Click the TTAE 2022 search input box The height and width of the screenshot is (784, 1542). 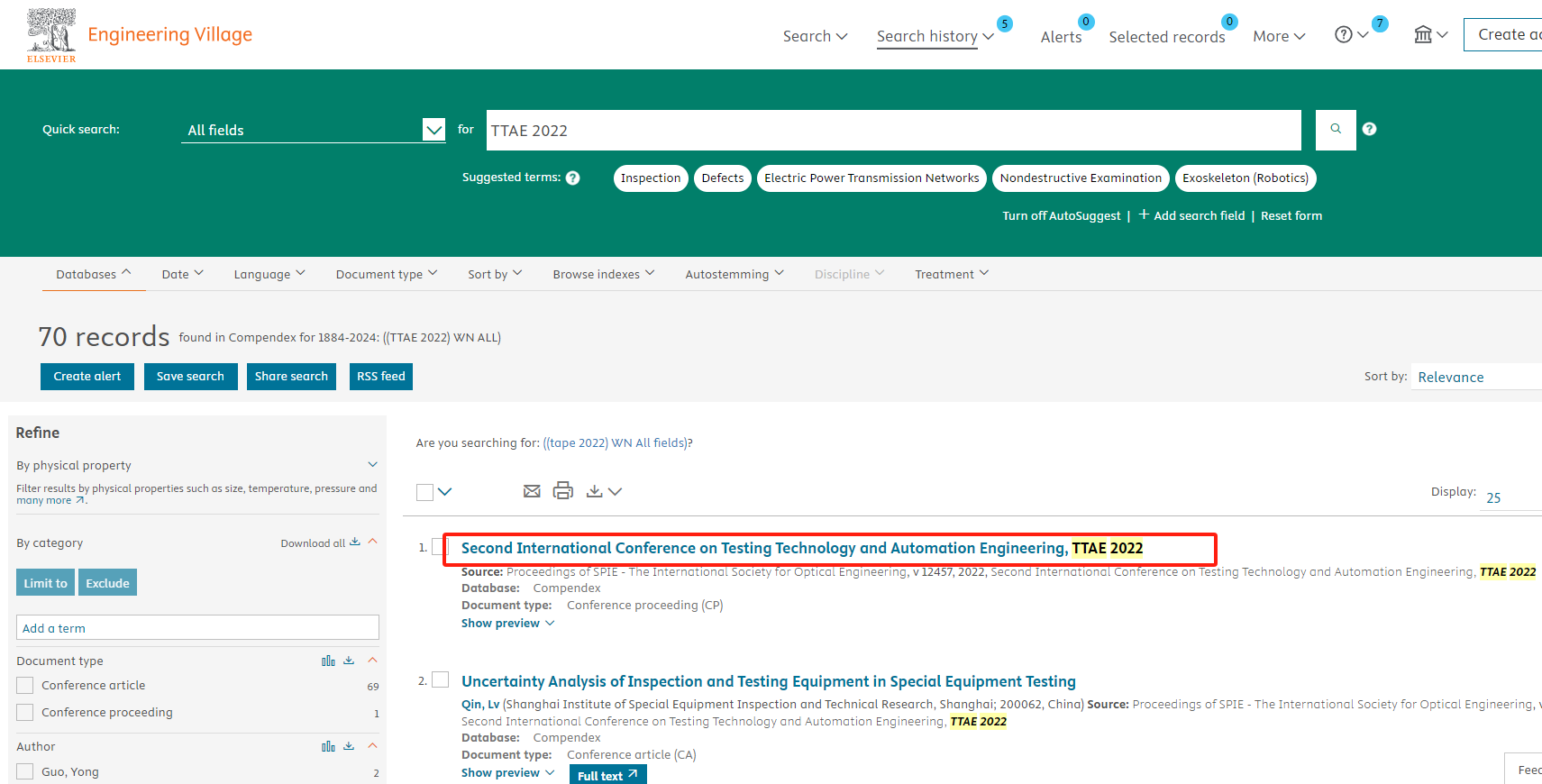(x=894, y=130)
